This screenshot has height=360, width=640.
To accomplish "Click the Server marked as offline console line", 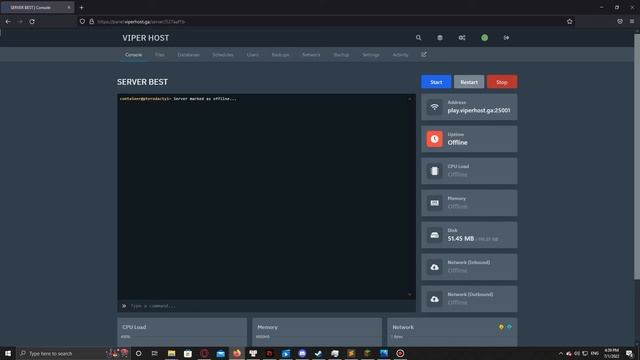I will click(178, 99).
